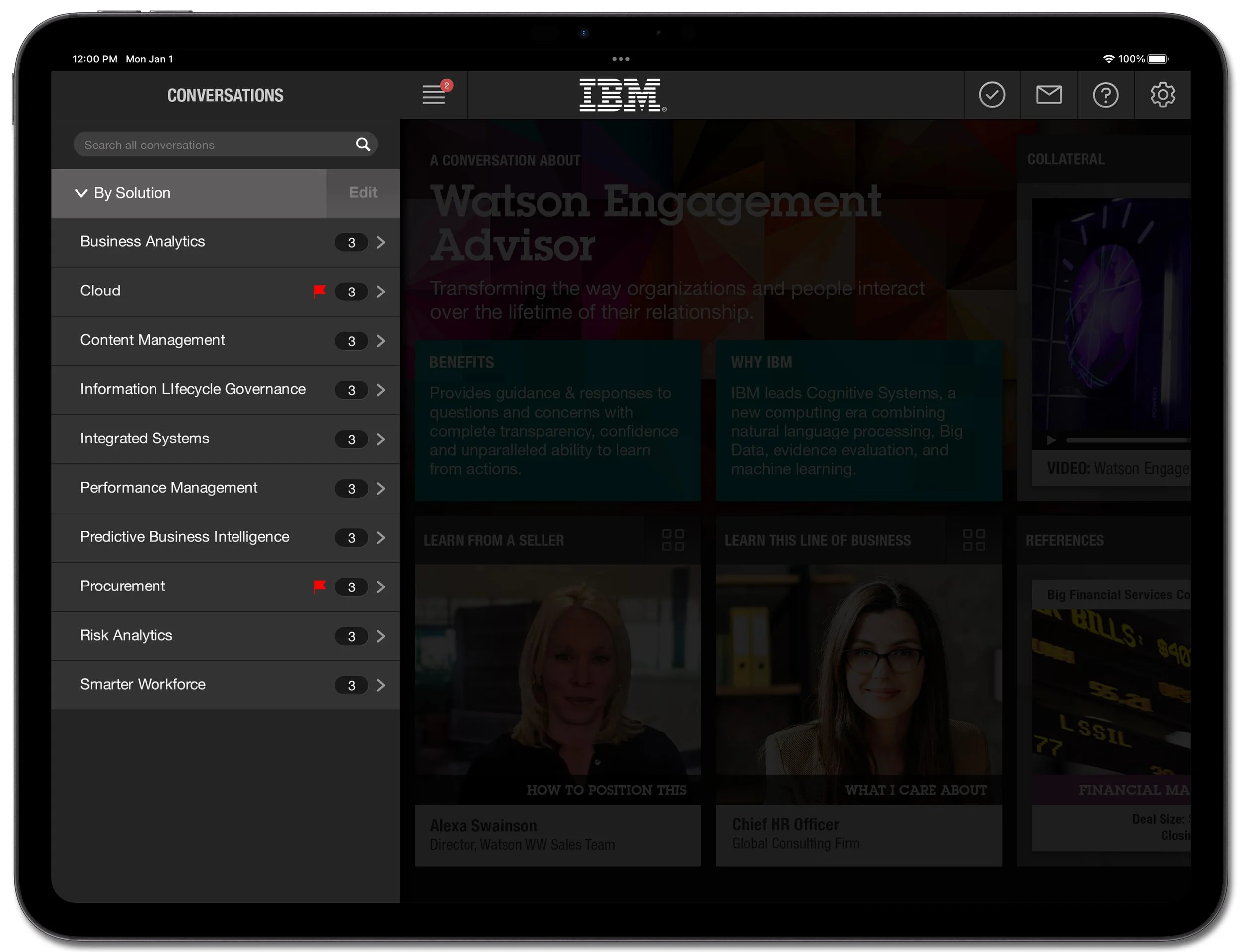Screen dimensions: 1242x952
Task: Focus the Search all conversations field
Action: pos(216,145)
